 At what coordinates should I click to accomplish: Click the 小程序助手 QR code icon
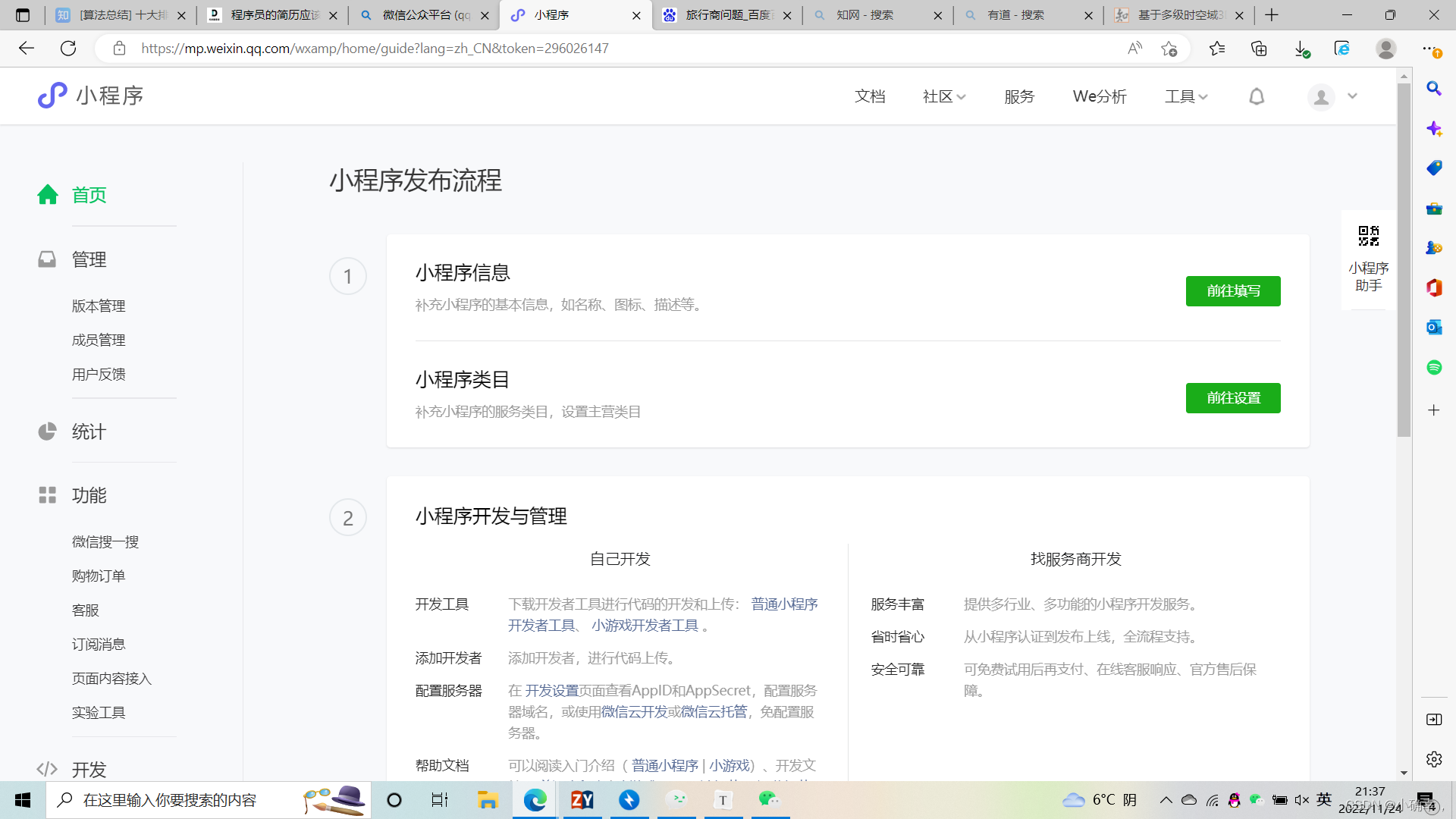[1369, 236]
